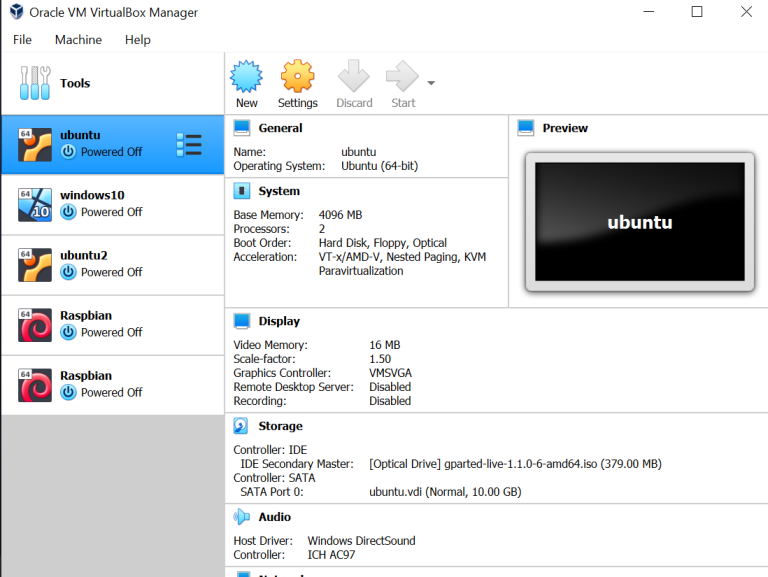This screenshot has width=768, height=577.
Task: Open ubuntu machine's list menu icon
Action: [189, 144]
